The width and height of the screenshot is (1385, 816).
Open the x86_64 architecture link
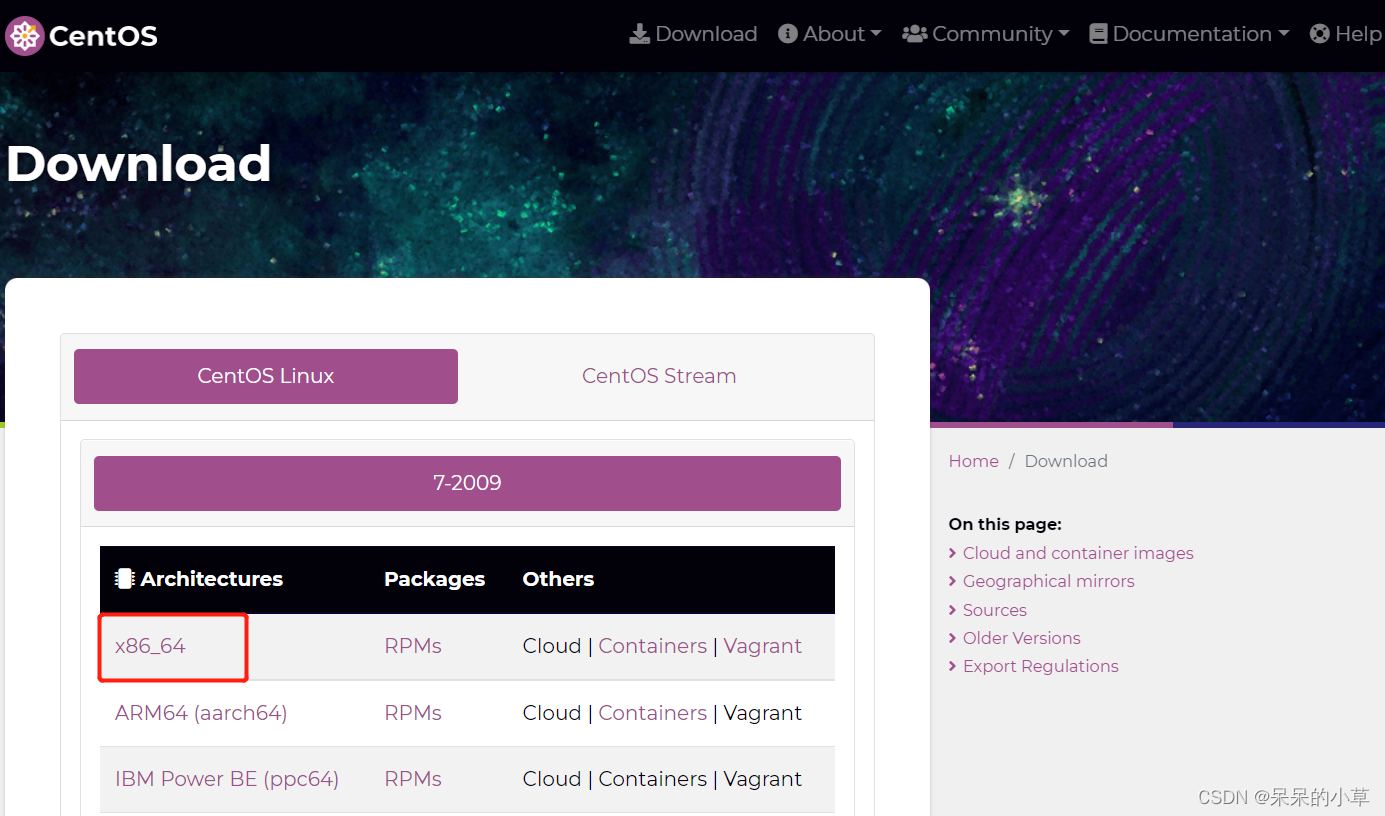click(150, 646)
